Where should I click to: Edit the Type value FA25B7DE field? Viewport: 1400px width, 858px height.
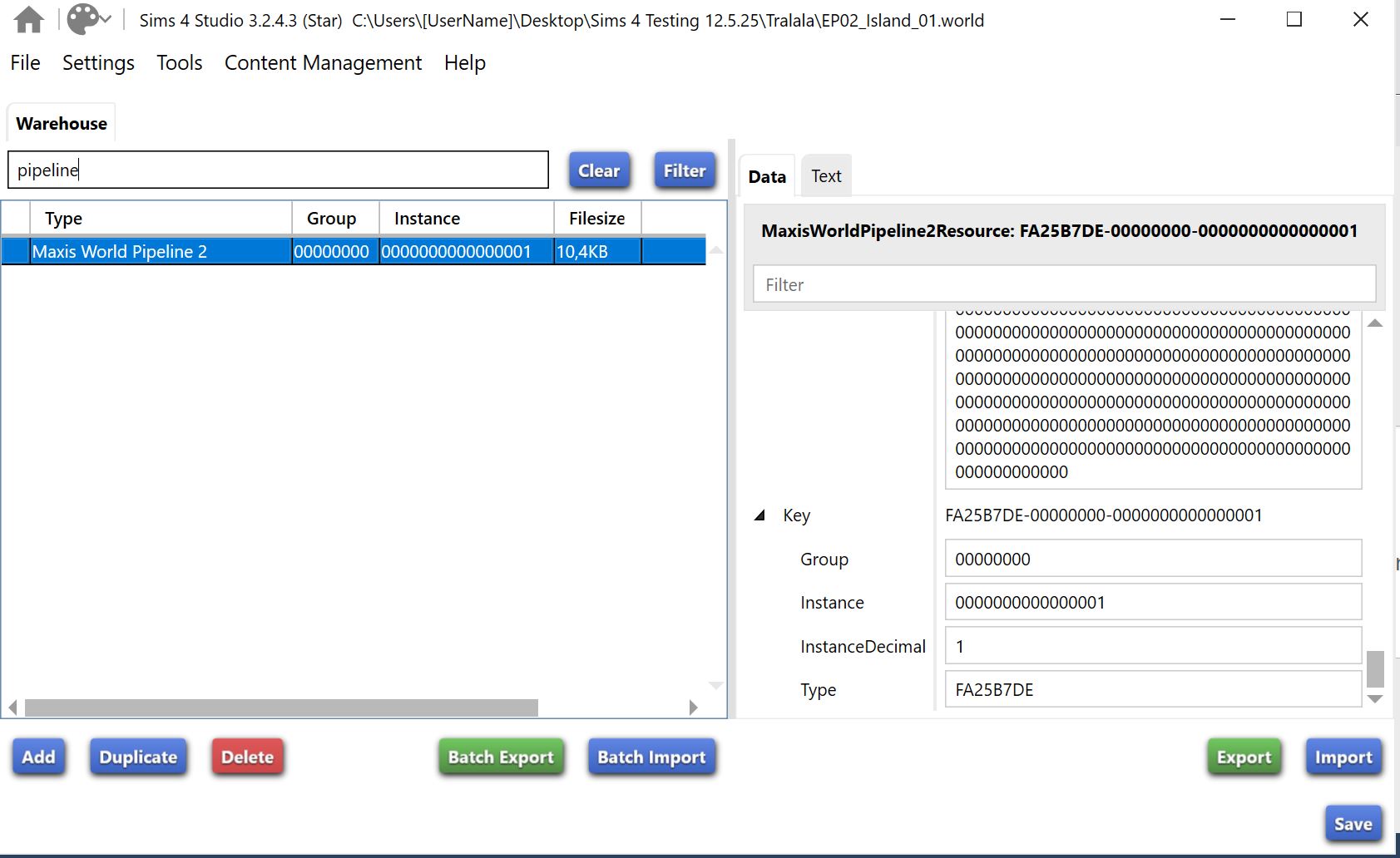1153,689
